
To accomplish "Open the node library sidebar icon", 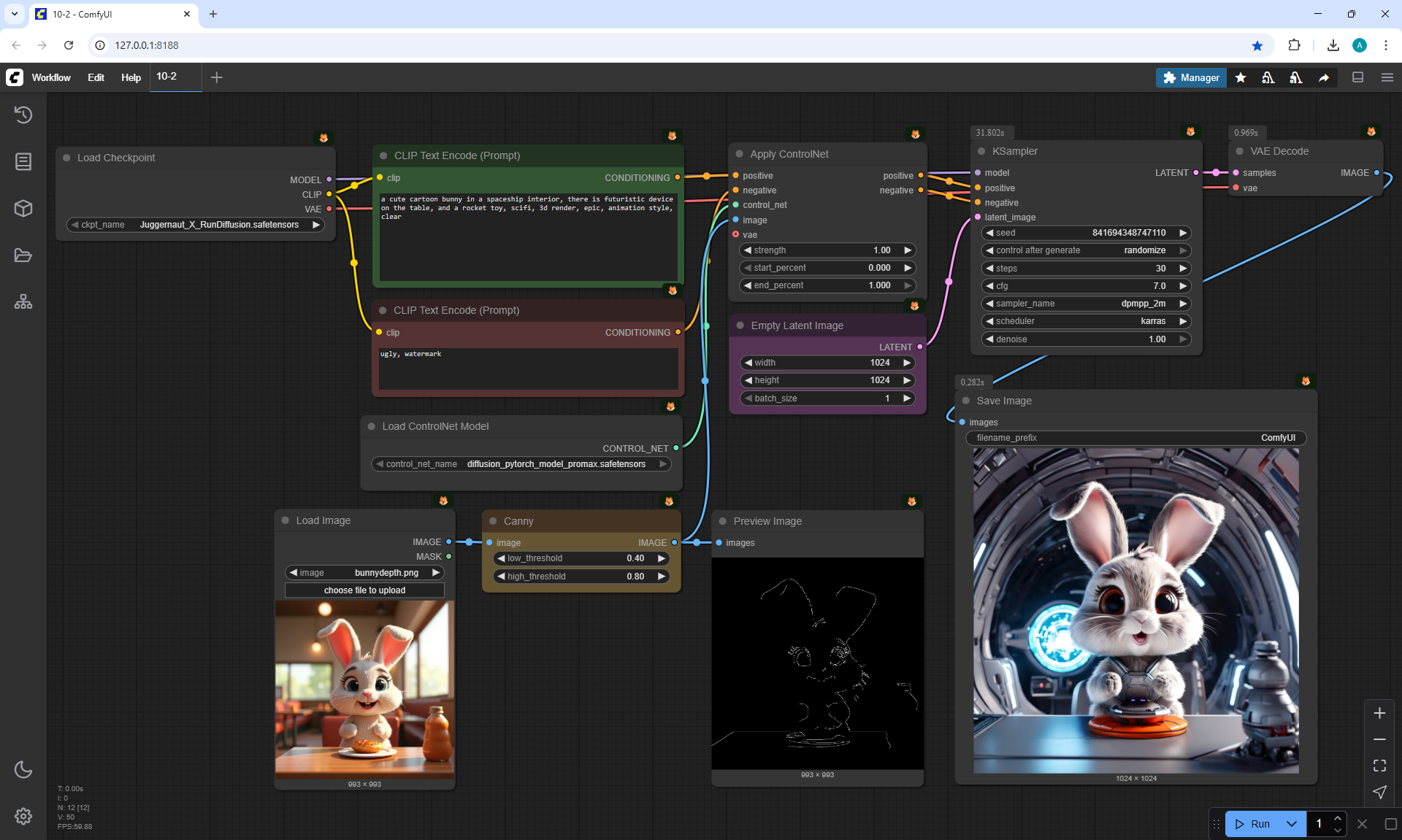I will pyautogui.click(x=23, y=161).
